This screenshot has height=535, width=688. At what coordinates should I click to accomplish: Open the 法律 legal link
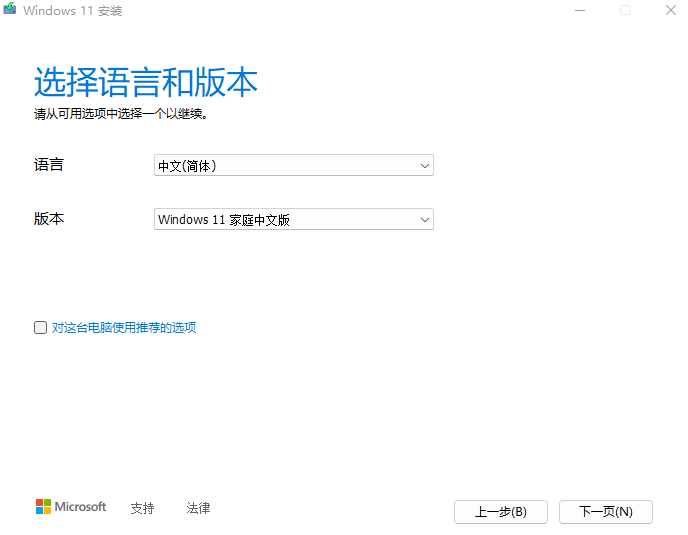(198, 508)
